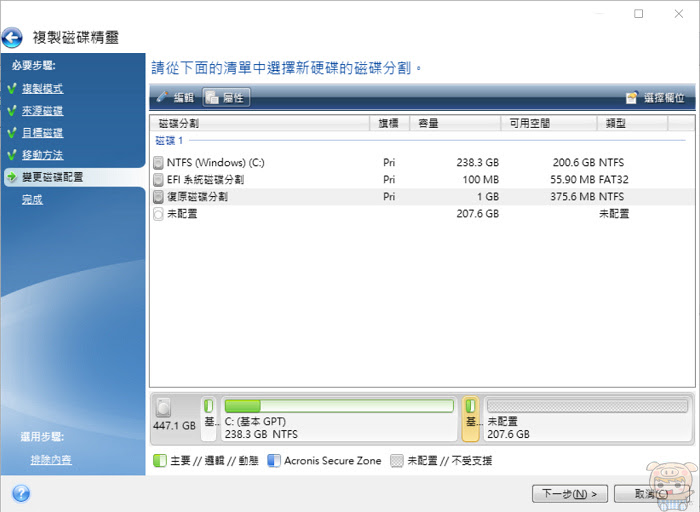This screenshot has width=700, height=512.
Task: Click the grey 未配置 legend swatch
Action: coord(396,461)
